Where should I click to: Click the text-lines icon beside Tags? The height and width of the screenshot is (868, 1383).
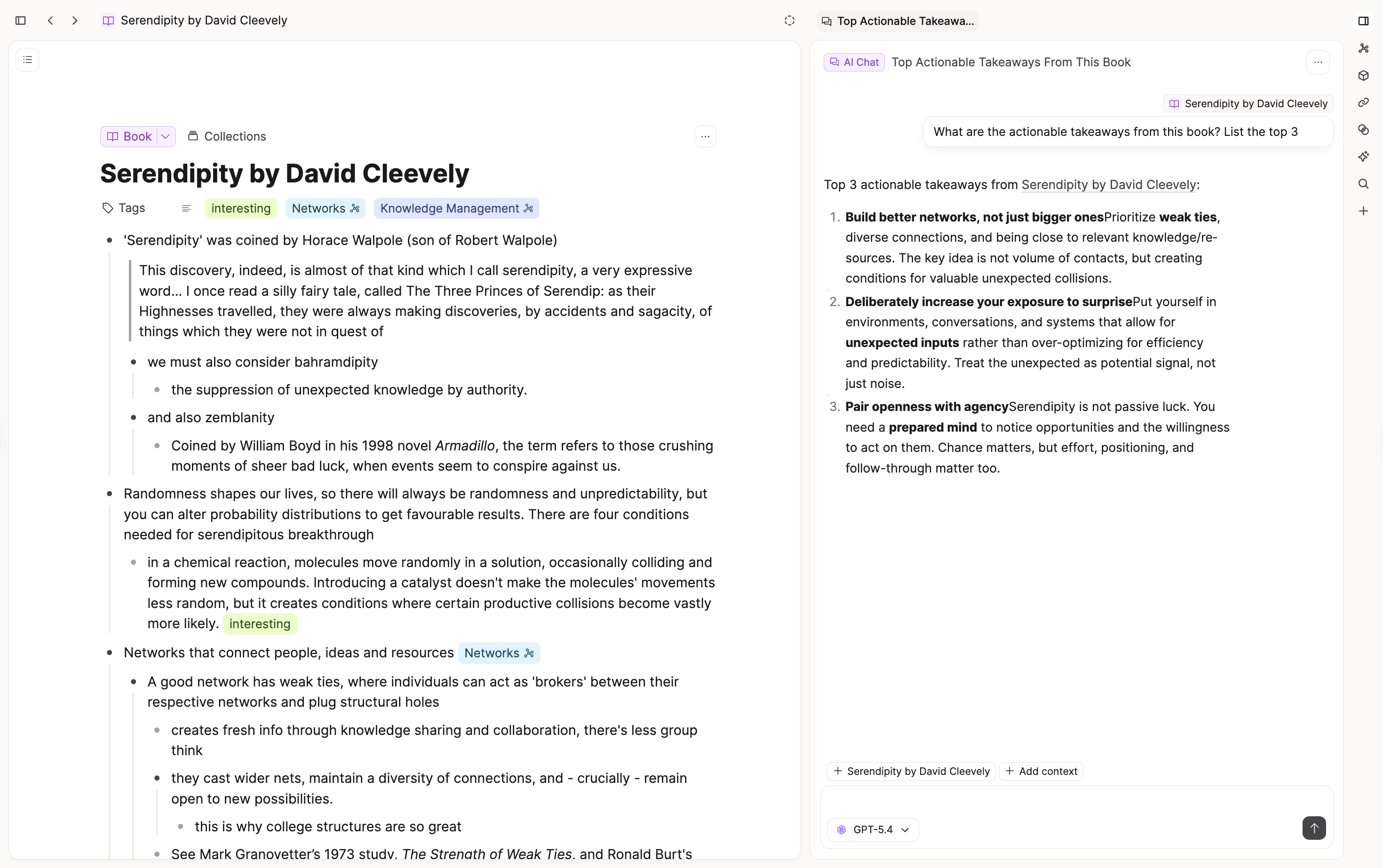pos(186,208)
